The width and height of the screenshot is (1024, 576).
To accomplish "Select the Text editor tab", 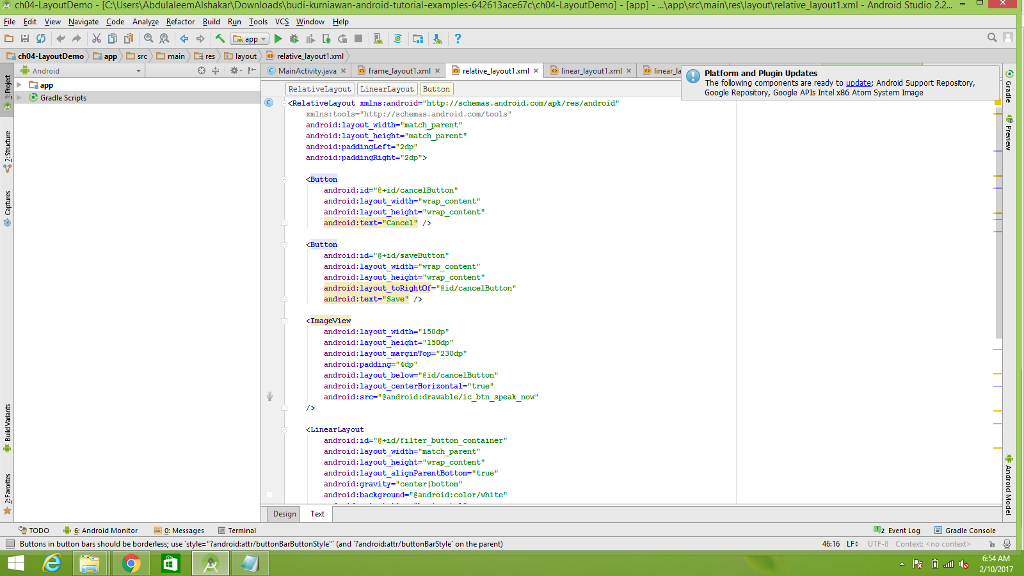I will tap(317, 514).
